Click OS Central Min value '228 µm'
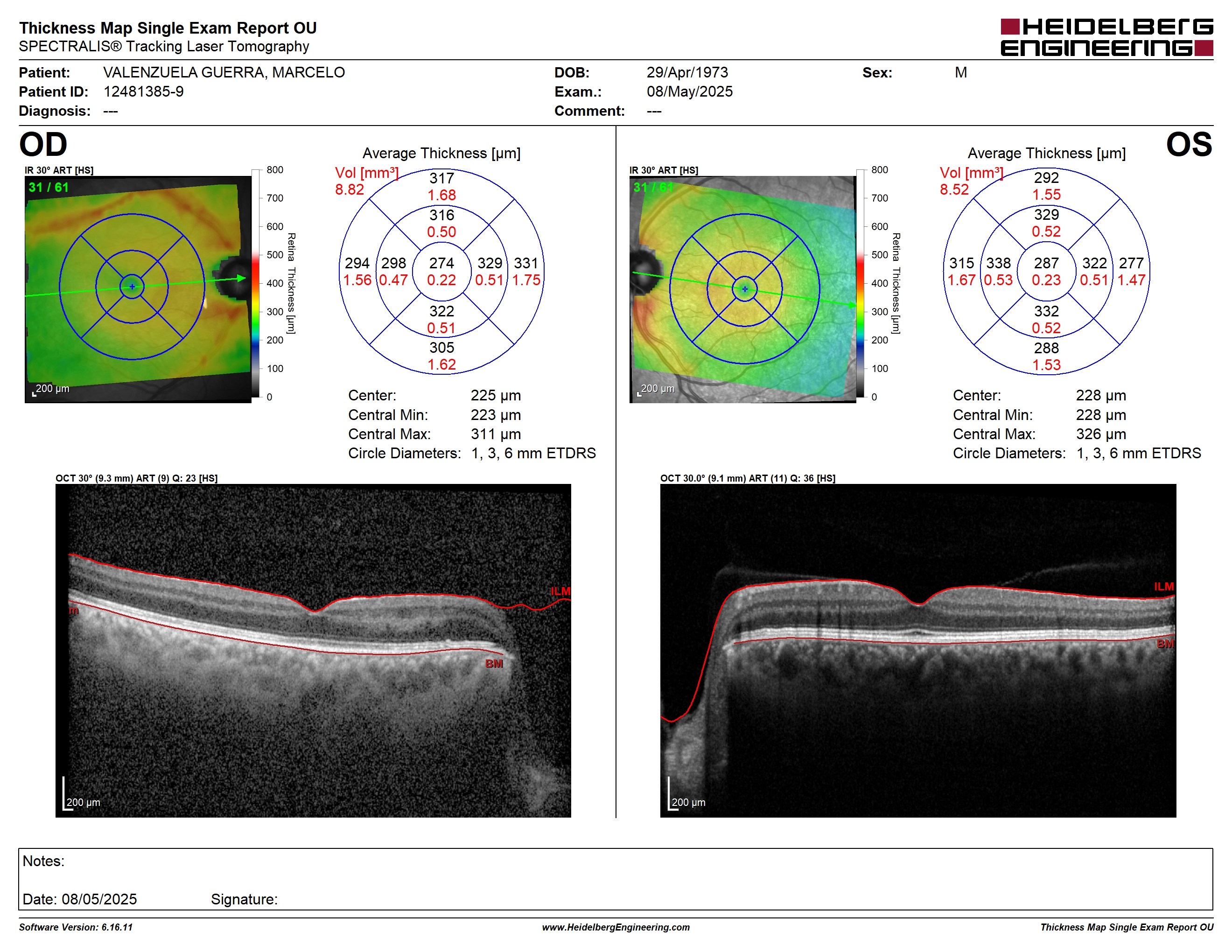 (x=1100, y=414)
